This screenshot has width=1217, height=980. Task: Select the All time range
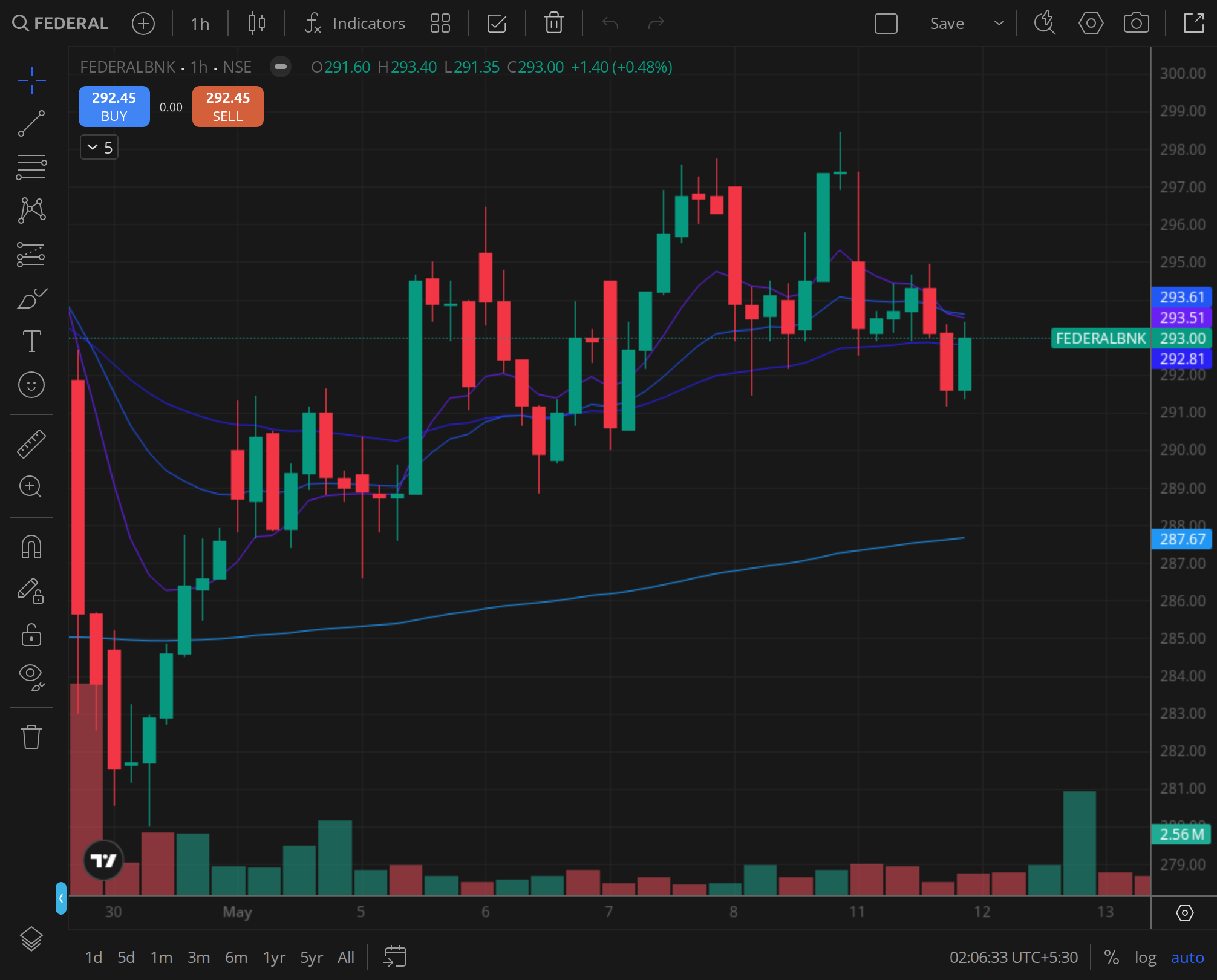(346, 958)
